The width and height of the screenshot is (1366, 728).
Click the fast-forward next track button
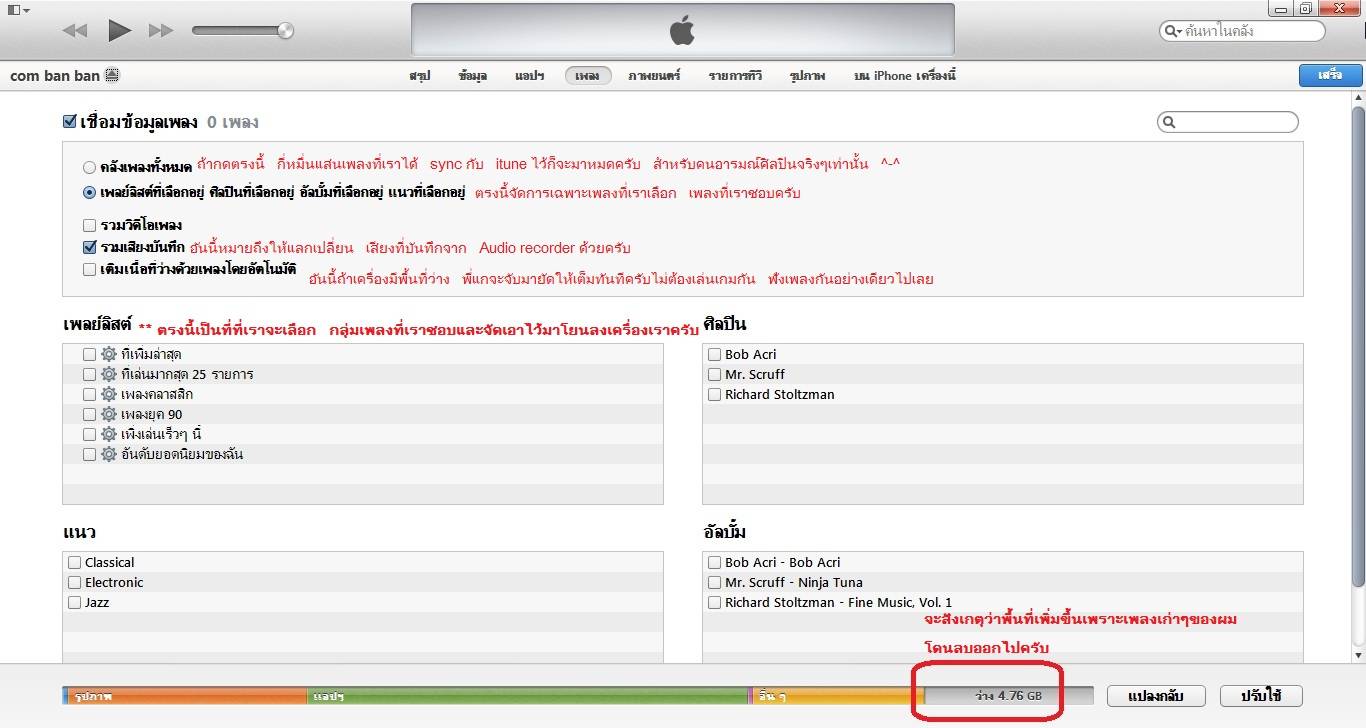click(161, 31)
